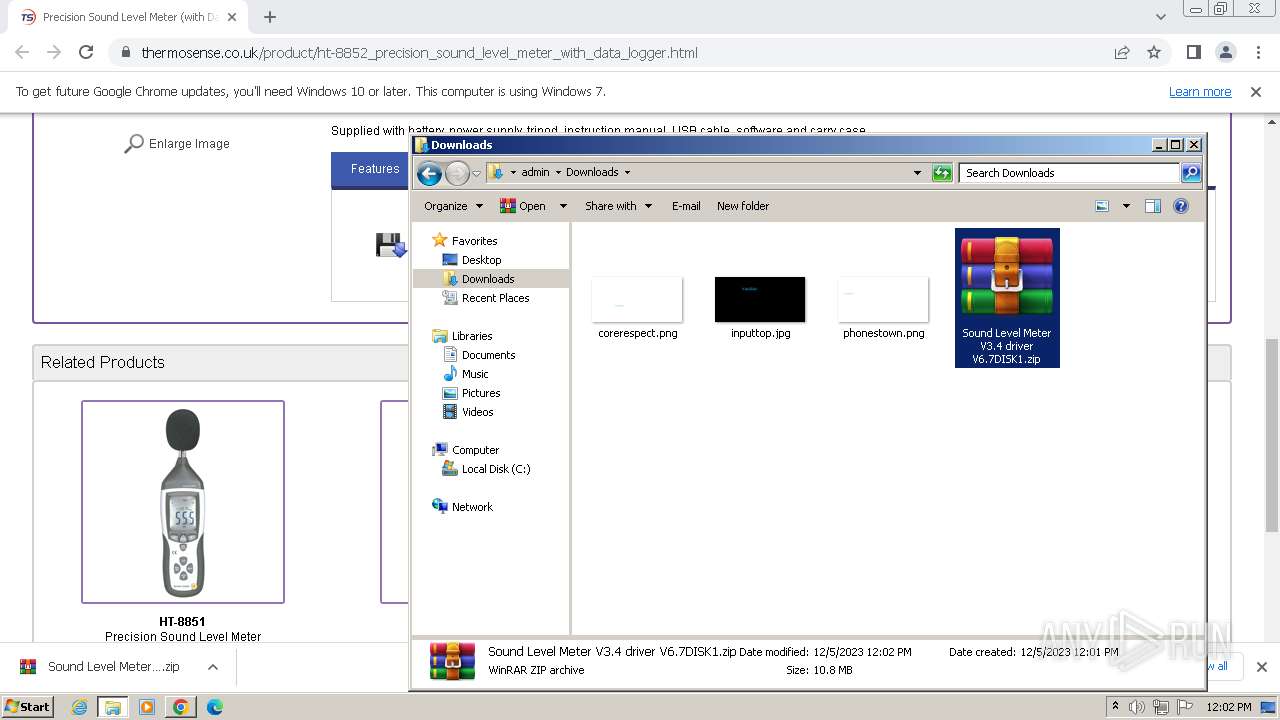This screenshot has width=1280, height=720.
Task: Expand Chrome tab search chevron
Action: 1160,17
